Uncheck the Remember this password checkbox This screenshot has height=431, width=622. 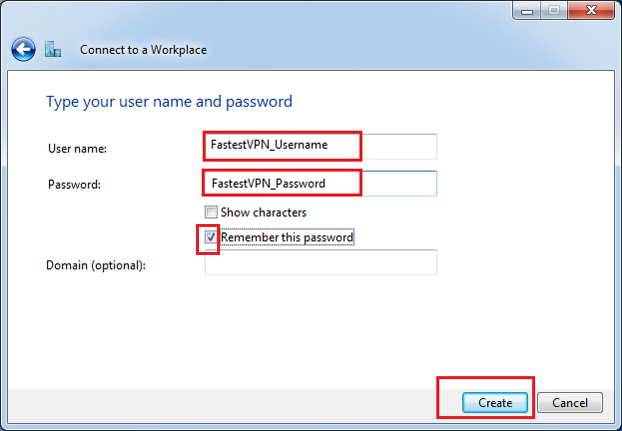tap(211, 237)
